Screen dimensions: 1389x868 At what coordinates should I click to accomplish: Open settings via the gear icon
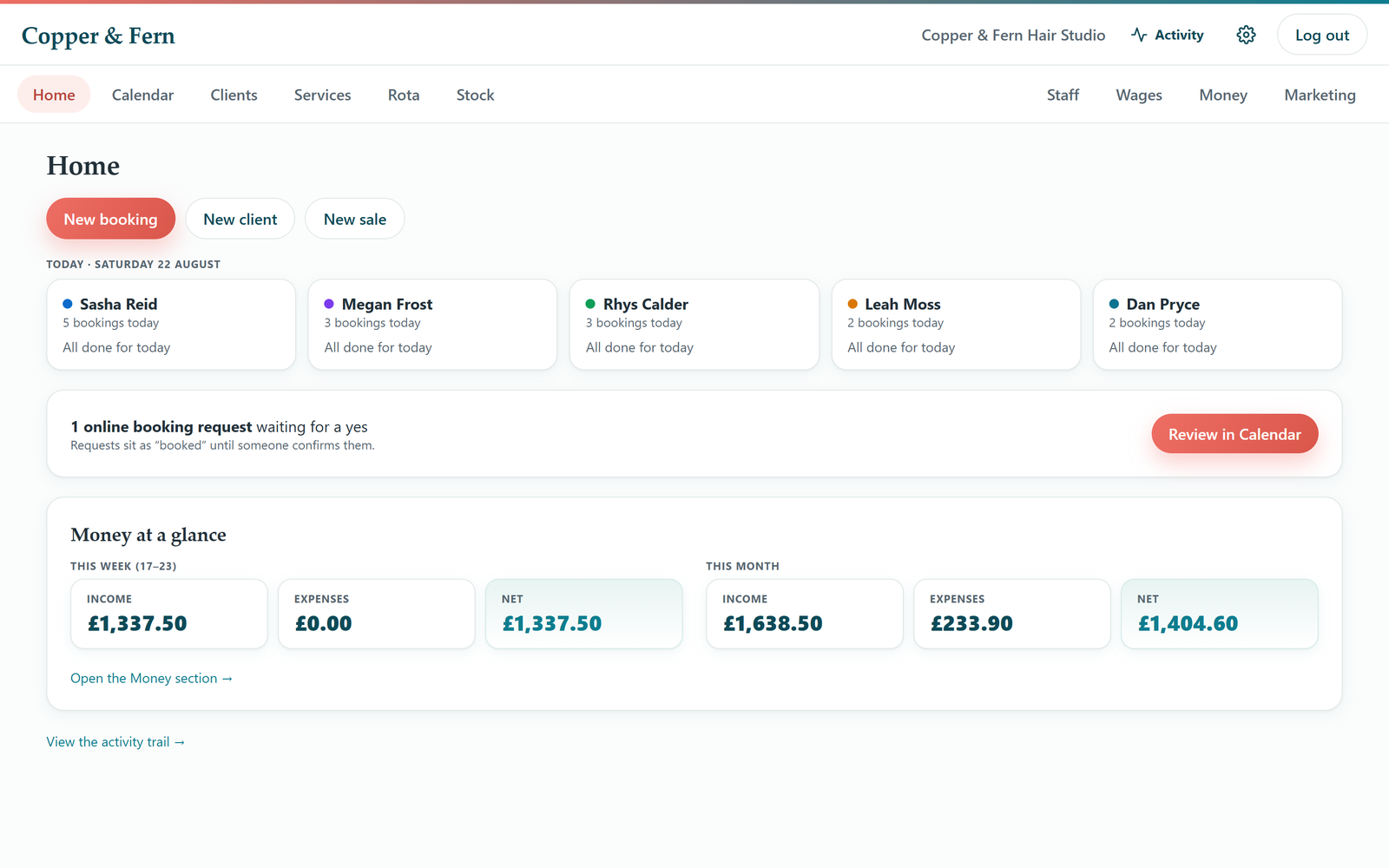tap(1246, 35)
